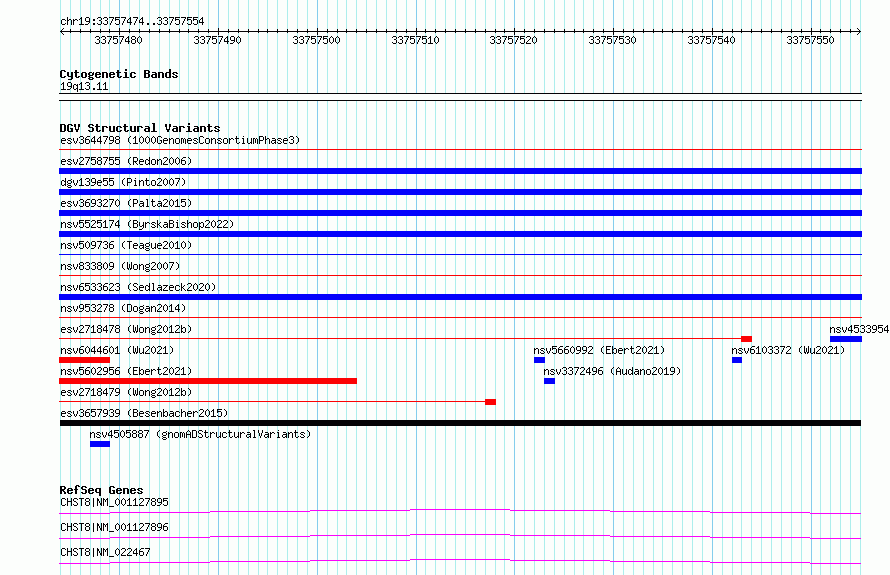Click the blue bar under nsv4533954
The width and height of the screenshot is (890, 575).
846,339
